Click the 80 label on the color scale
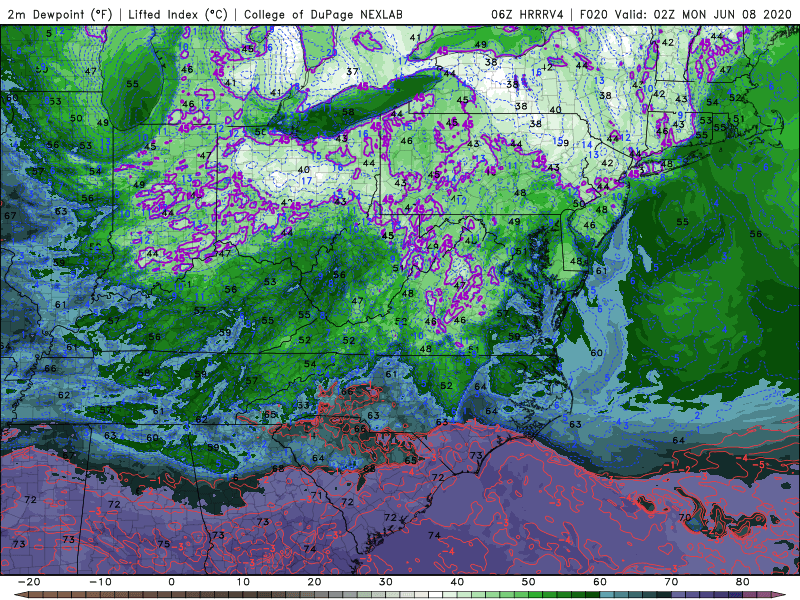 click(743, 582)
